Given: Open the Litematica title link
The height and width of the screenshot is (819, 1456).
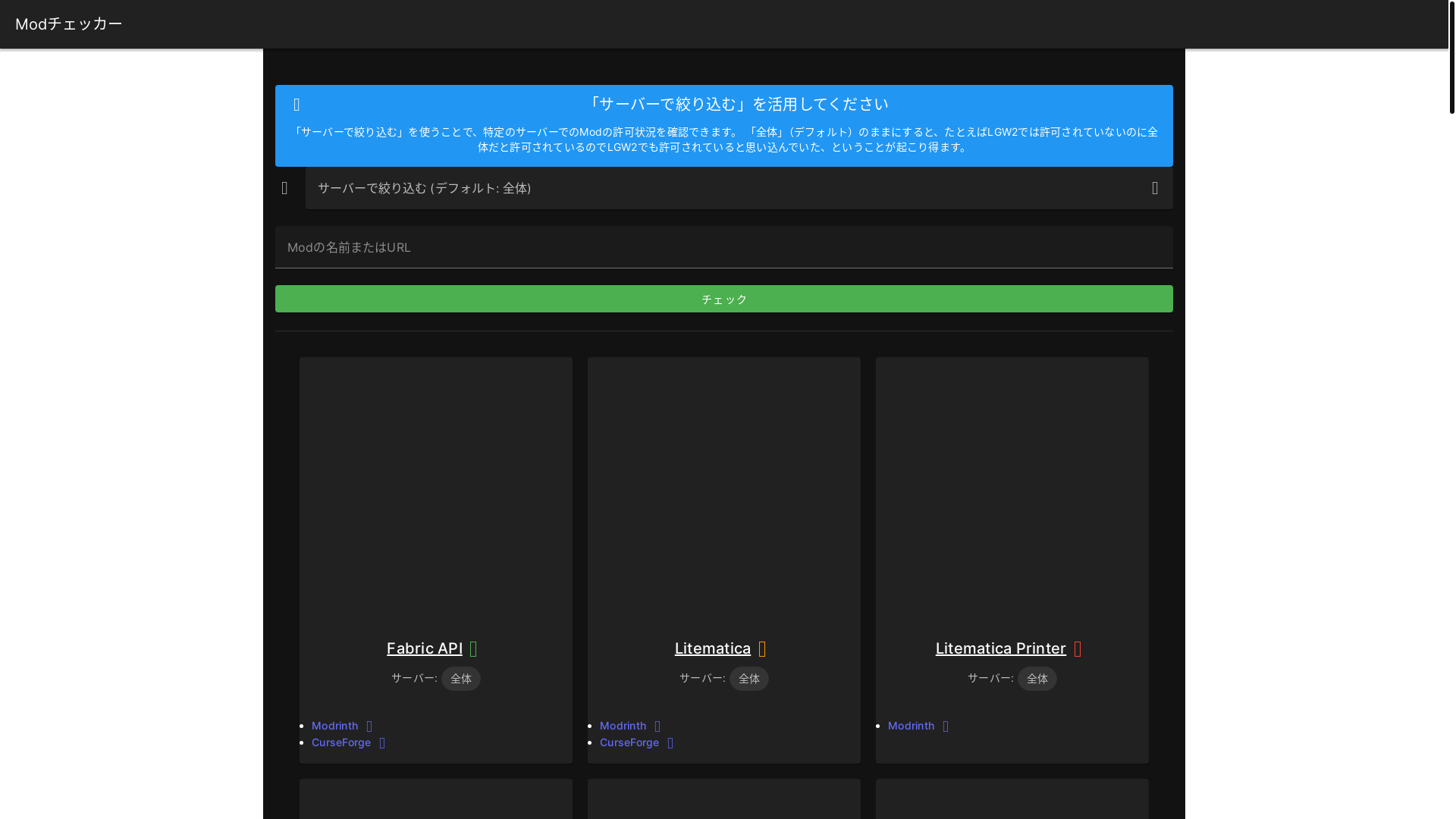Looking at the screenshot, I should point(713,648).
